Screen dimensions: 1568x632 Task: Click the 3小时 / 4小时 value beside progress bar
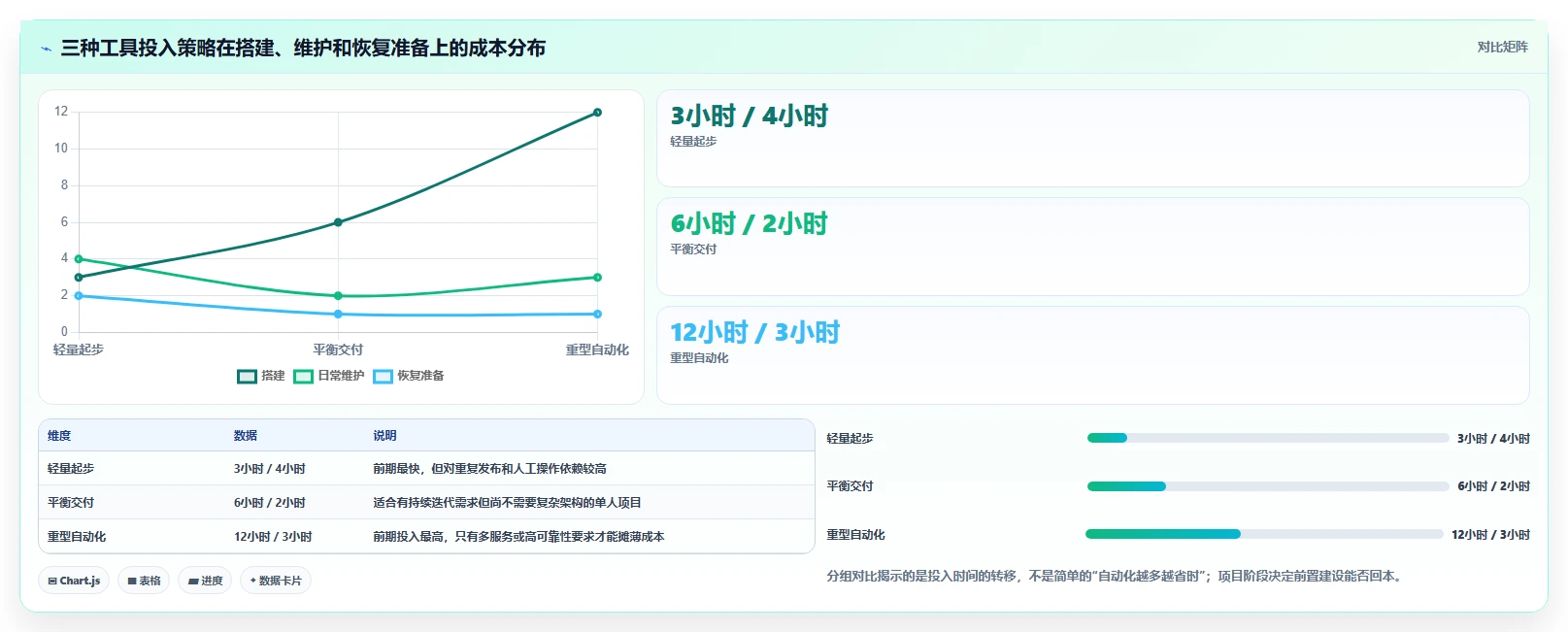pyautogui.click(x=1493, y=439)
